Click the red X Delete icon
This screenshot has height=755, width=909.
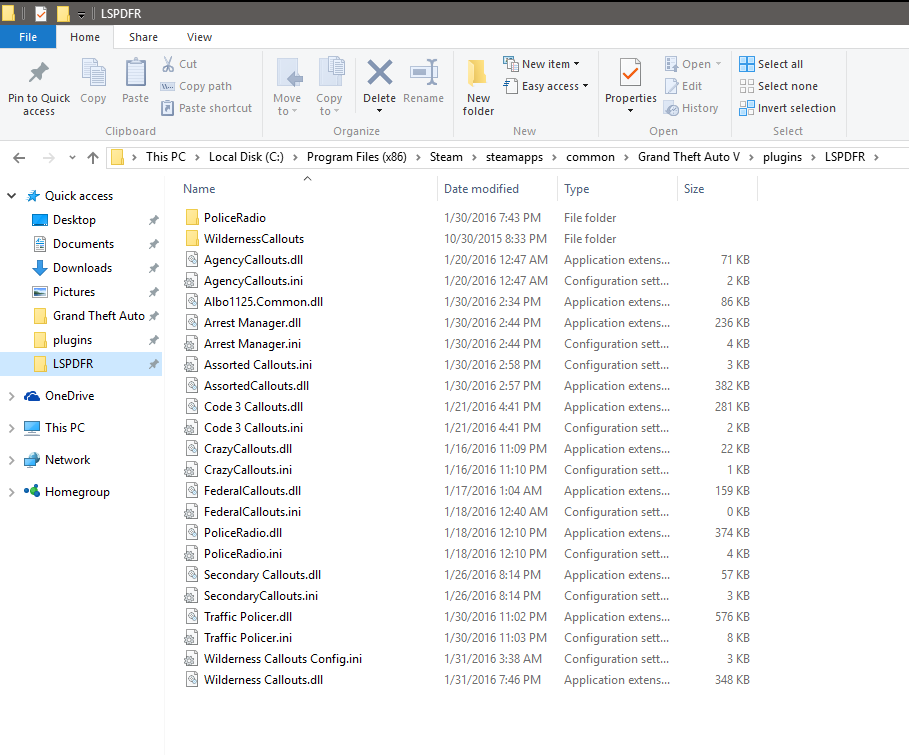pyautogui.click(x=380, y=73)
